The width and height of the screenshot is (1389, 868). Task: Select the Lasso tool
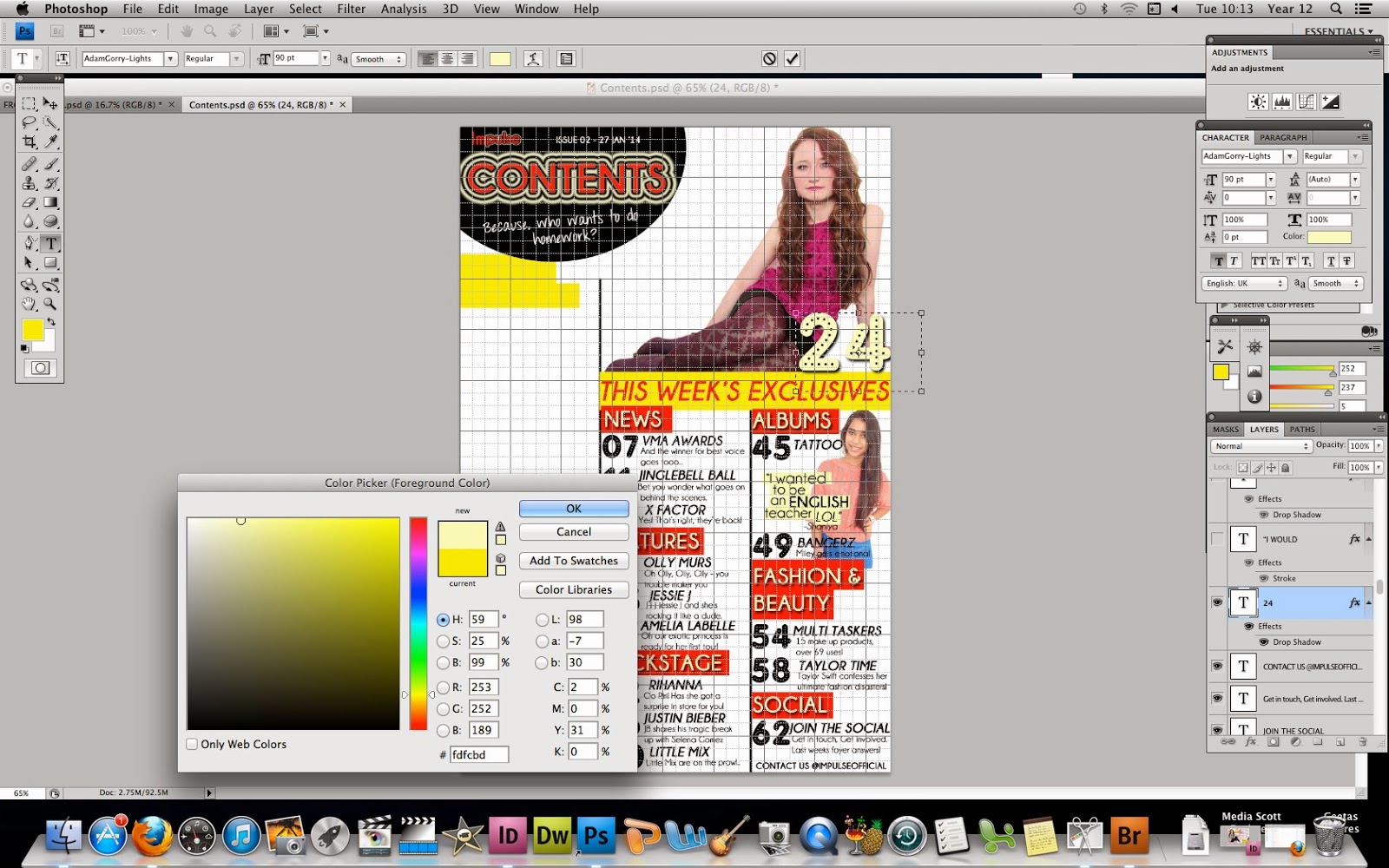point(29,122)
